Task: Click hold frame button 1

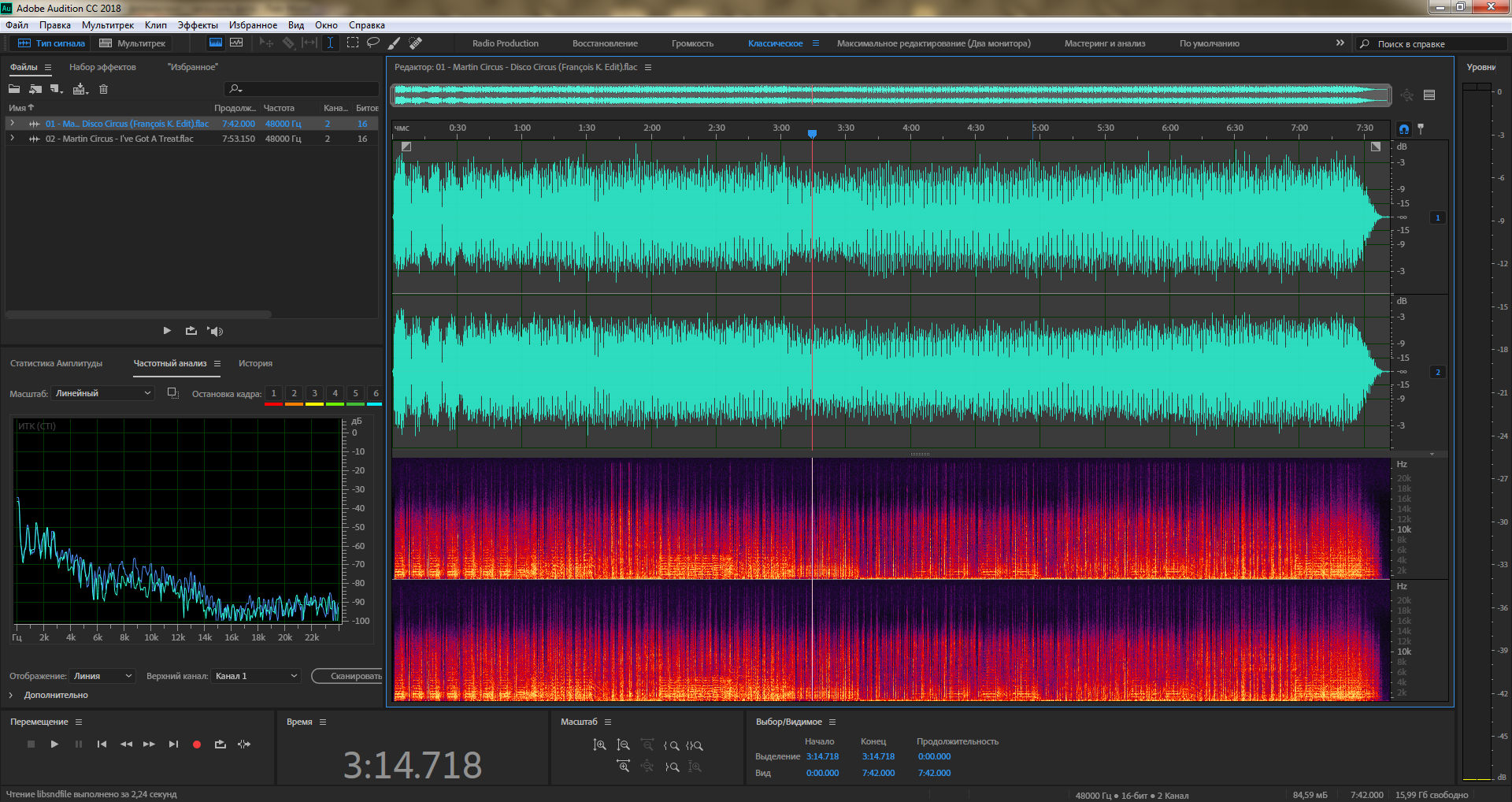Action: click(273, 393)
